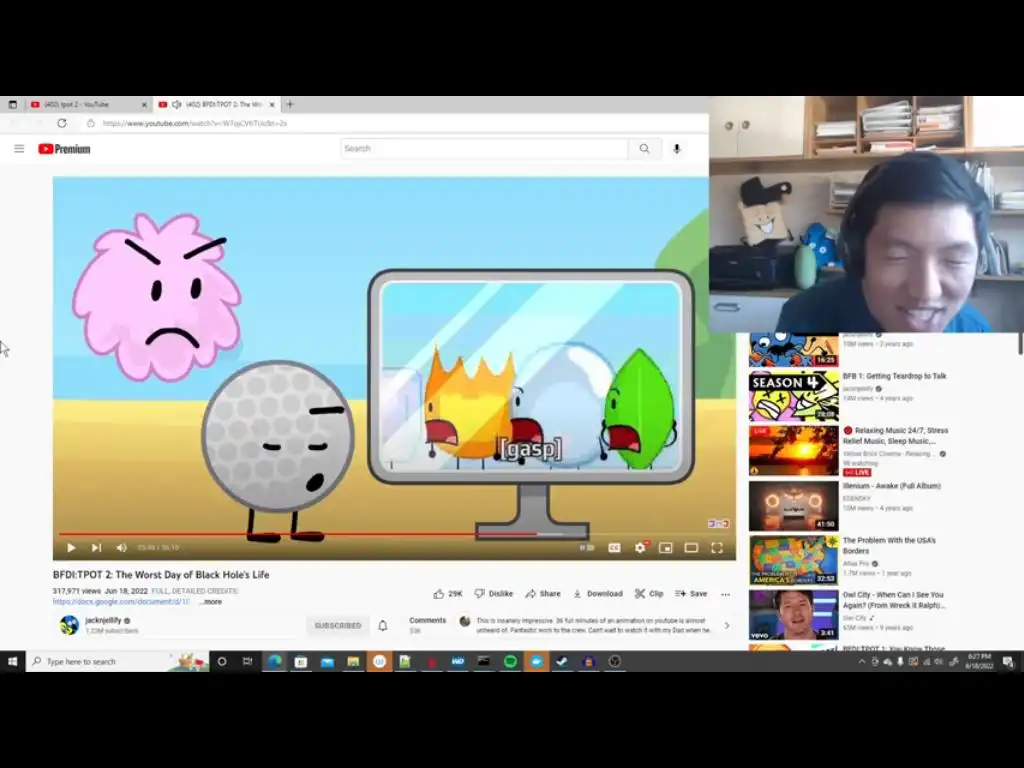Mute the video player volume
This screenshot has height=768, width=1024.
(121, 548)
